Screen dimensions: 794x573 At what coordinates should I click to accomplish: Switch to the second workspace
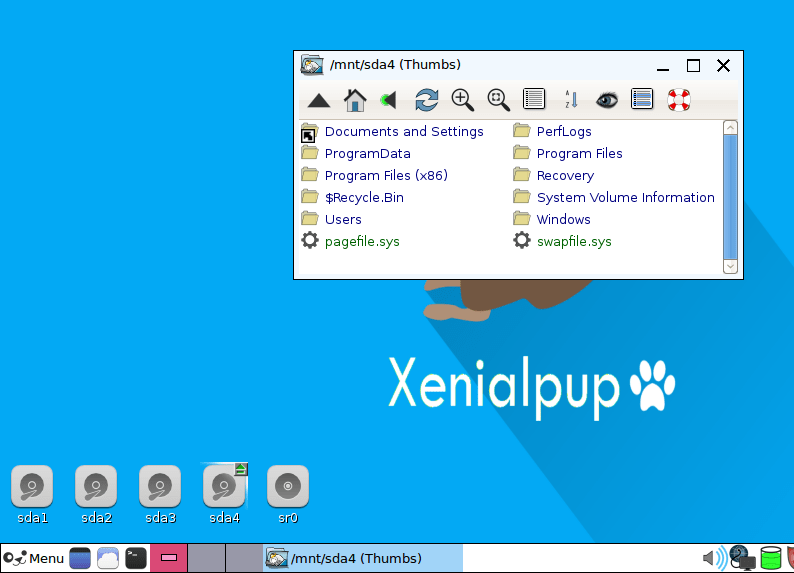[x=207, y=558]
